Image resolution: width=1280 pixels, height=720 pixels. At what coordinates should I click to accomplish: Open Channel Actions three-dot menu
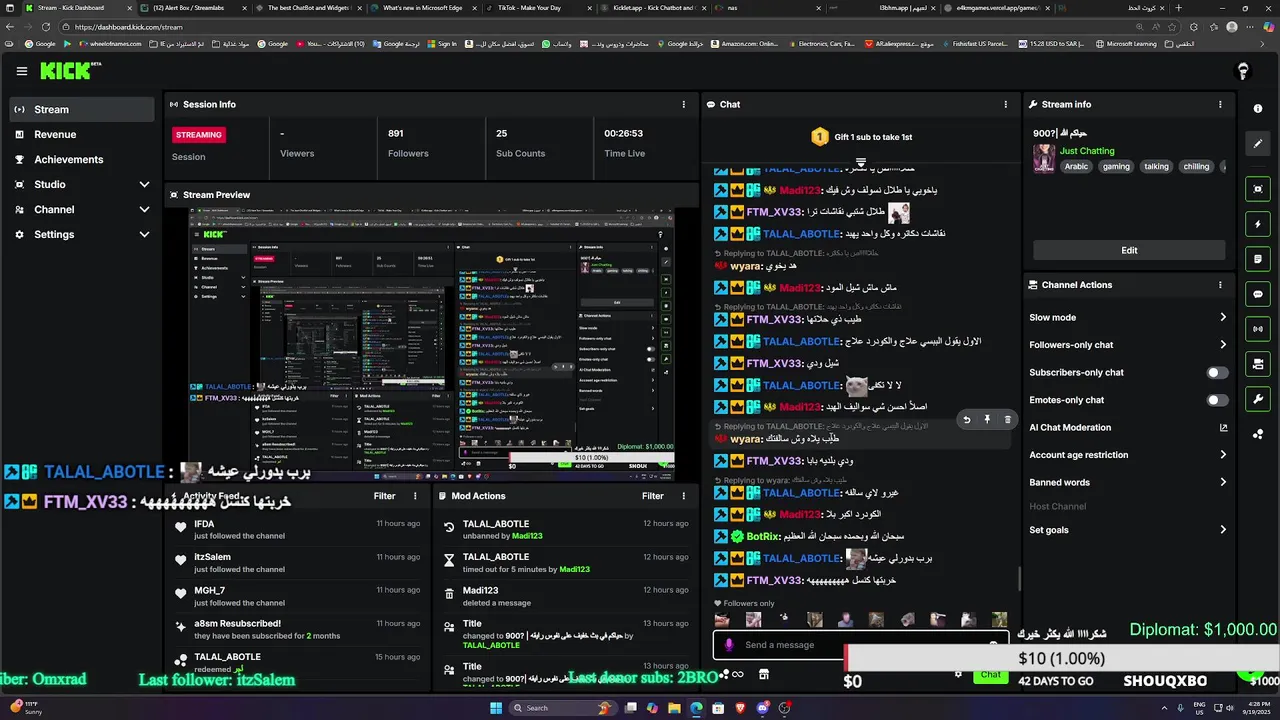[1220, 285]
